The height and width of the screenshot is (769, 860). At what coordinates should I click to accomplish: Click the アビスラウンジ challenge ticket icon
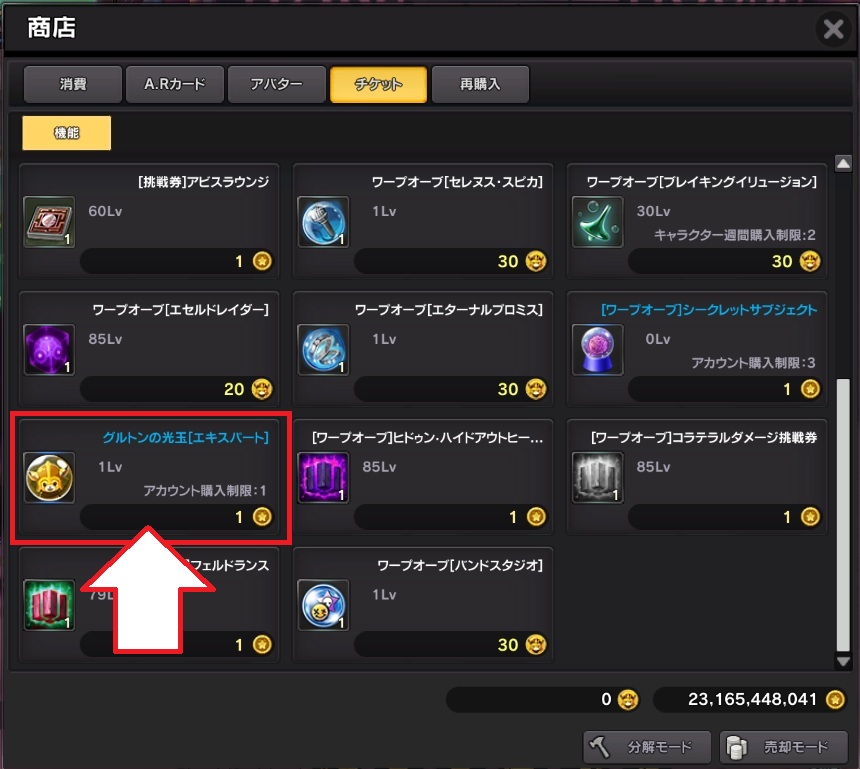(49, 222)
